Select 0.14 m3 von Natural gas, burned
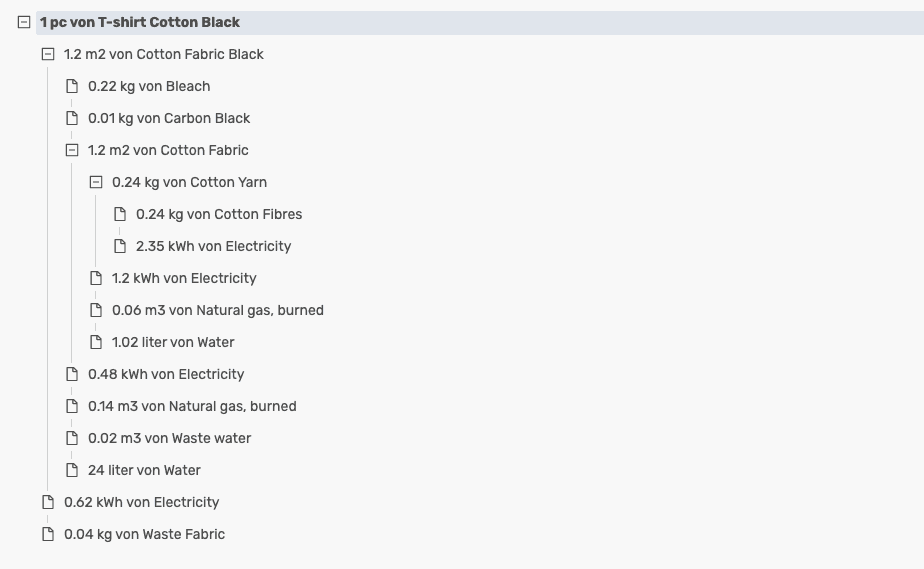The height and width of the screenshot is (569, 924). pos(192,406)
